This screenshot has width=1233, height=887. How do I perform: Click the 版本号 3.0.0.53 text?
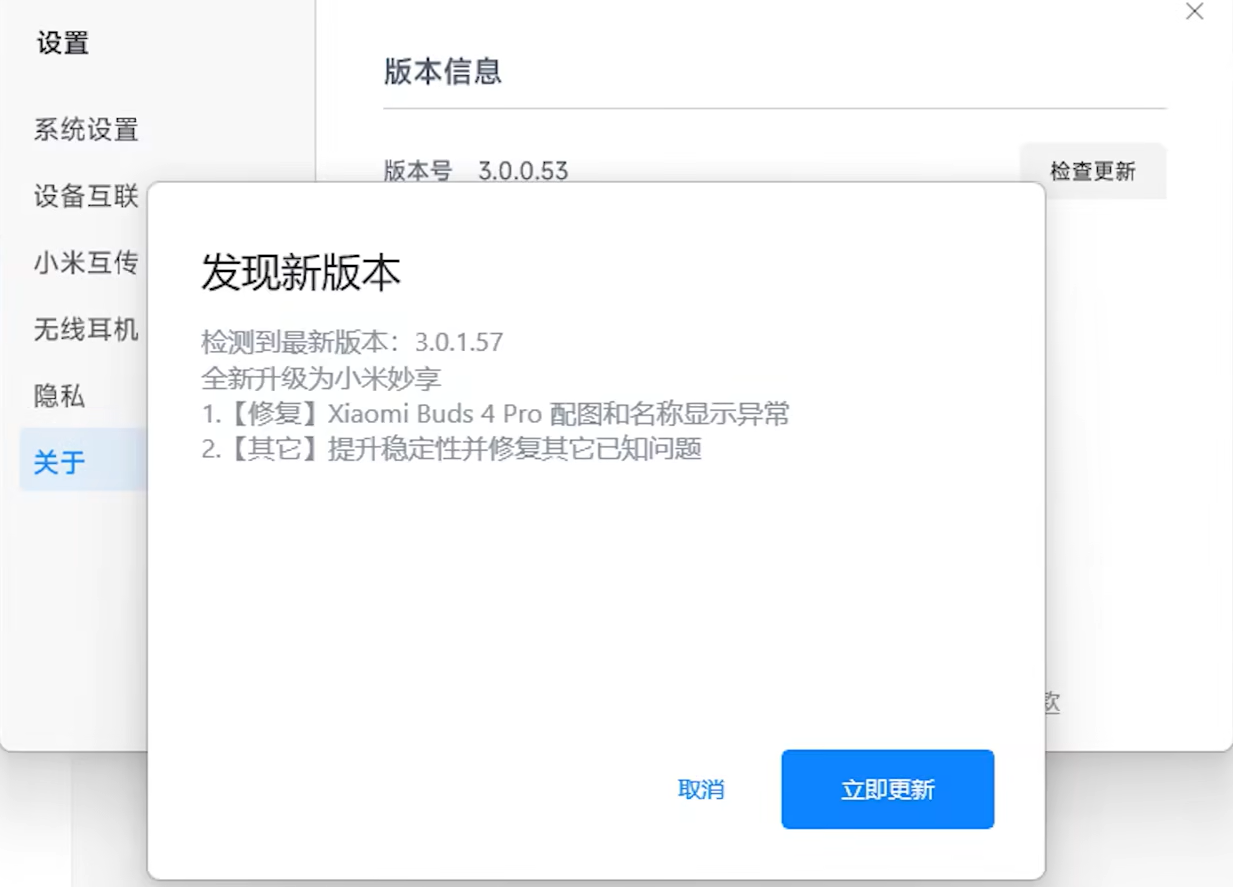click(476, 171)
